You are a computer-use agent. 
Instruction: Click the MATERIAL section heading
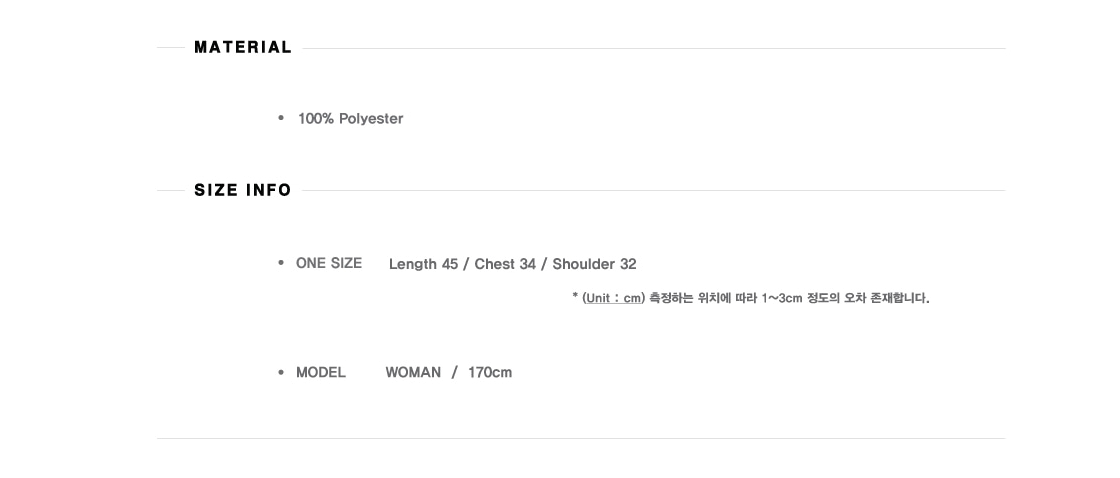pos(243,48)
